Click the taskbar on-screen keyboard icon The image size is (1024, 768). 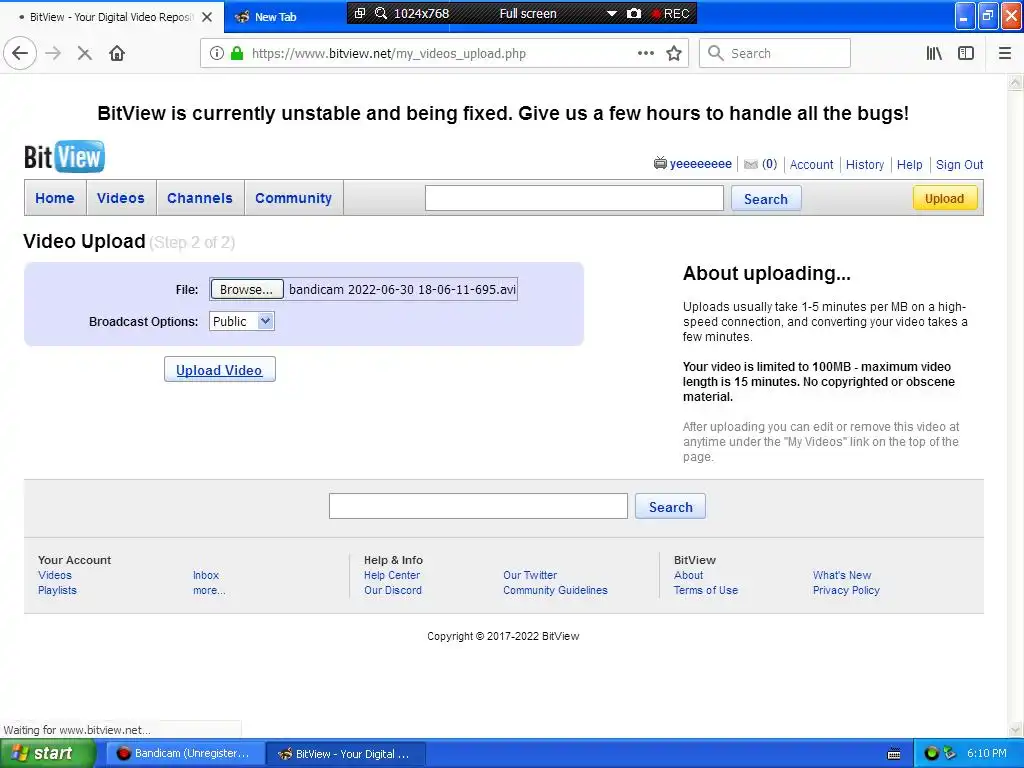[x=894, y=754]
